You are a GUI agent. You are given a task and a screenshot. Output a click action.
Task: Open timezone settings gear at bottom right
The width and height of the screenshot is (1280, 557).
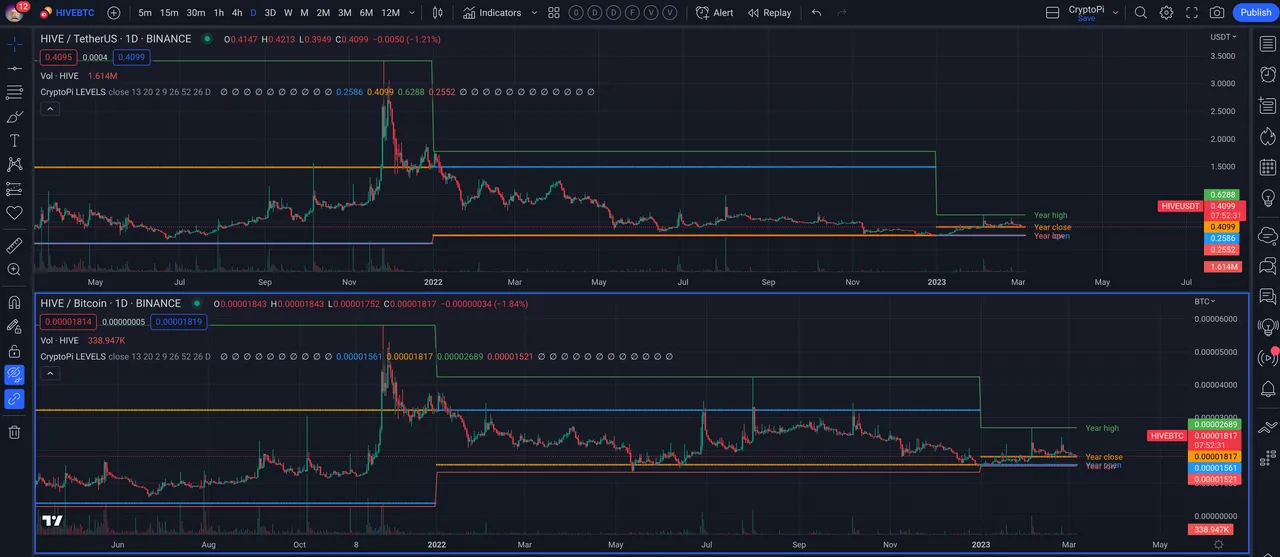[1217, 545]
